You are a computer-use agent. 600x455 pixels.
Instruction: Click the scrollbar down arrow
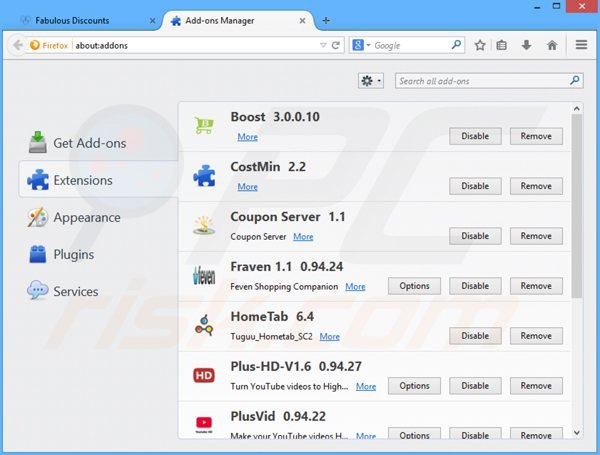click(577, 433)
